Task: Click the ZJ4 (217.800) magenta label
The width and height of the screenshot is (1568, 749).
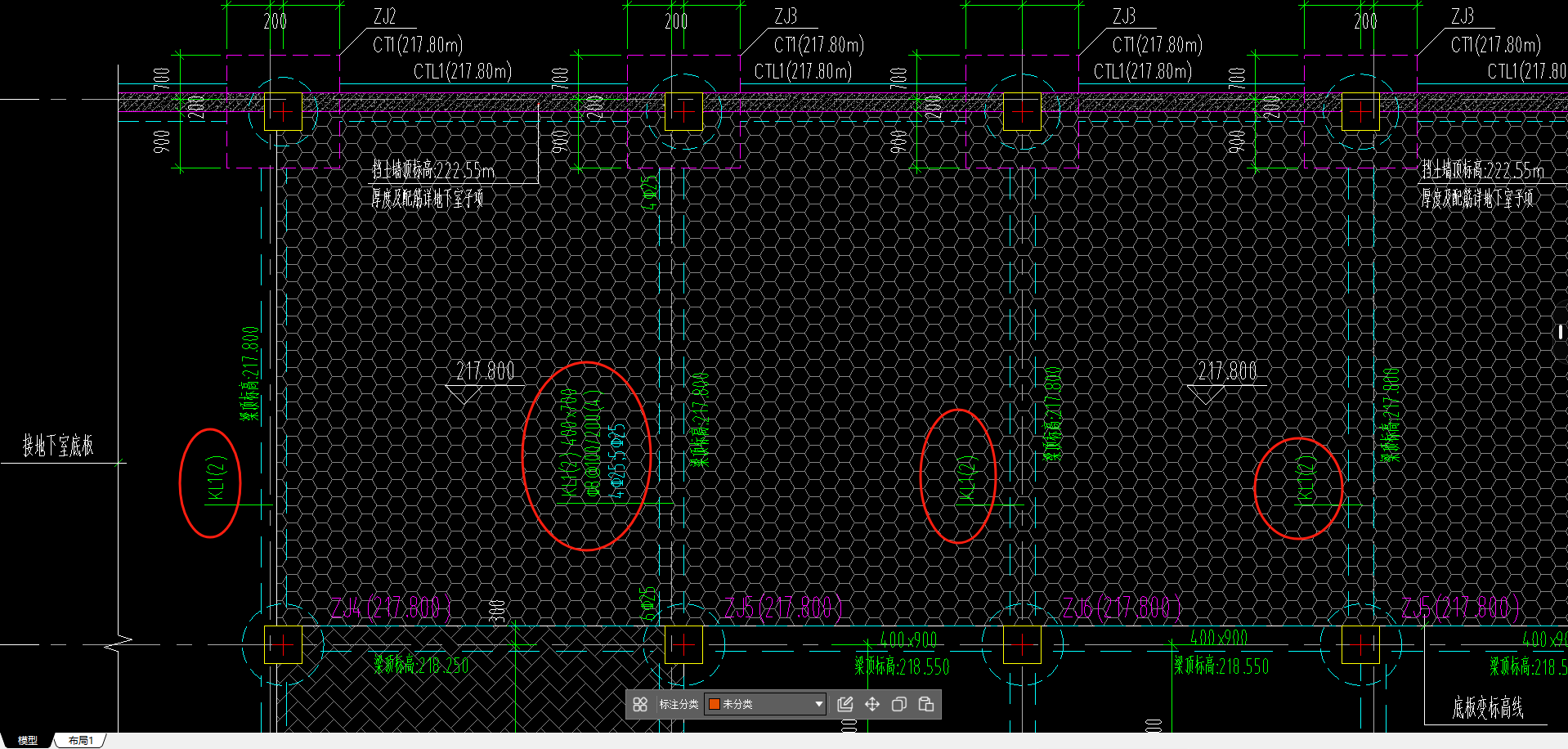Action: tap(391, 609)
